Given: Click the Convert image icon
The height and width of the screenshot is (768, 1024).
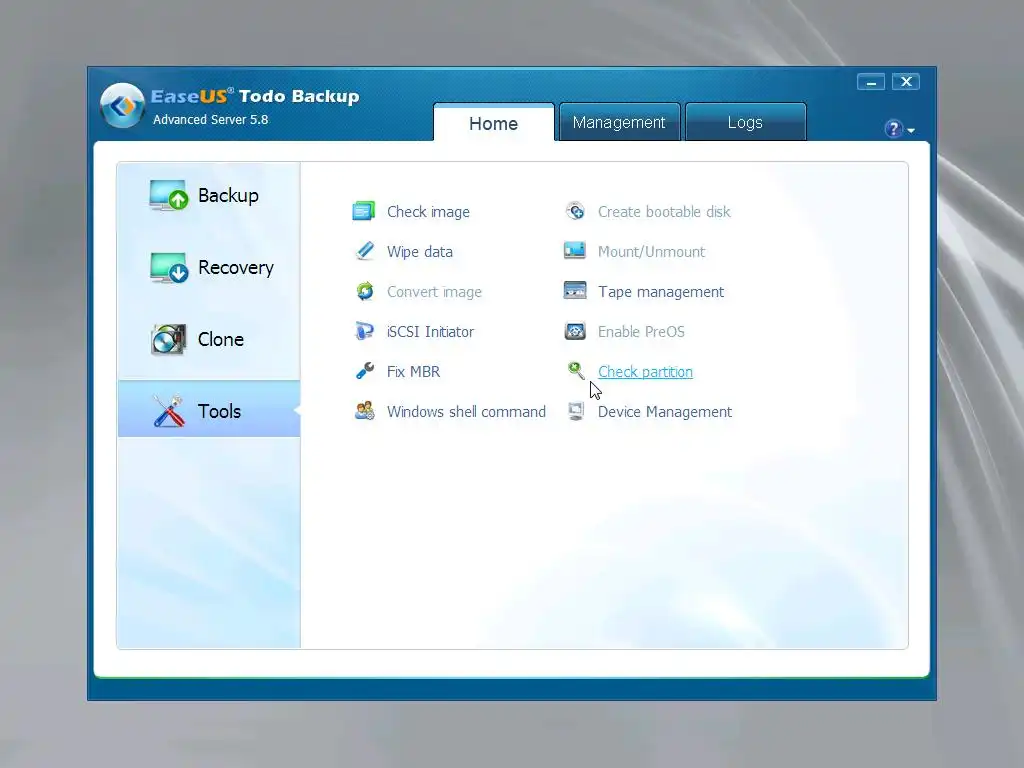Looking at the screenshot, I should click(x=364, y=291).
